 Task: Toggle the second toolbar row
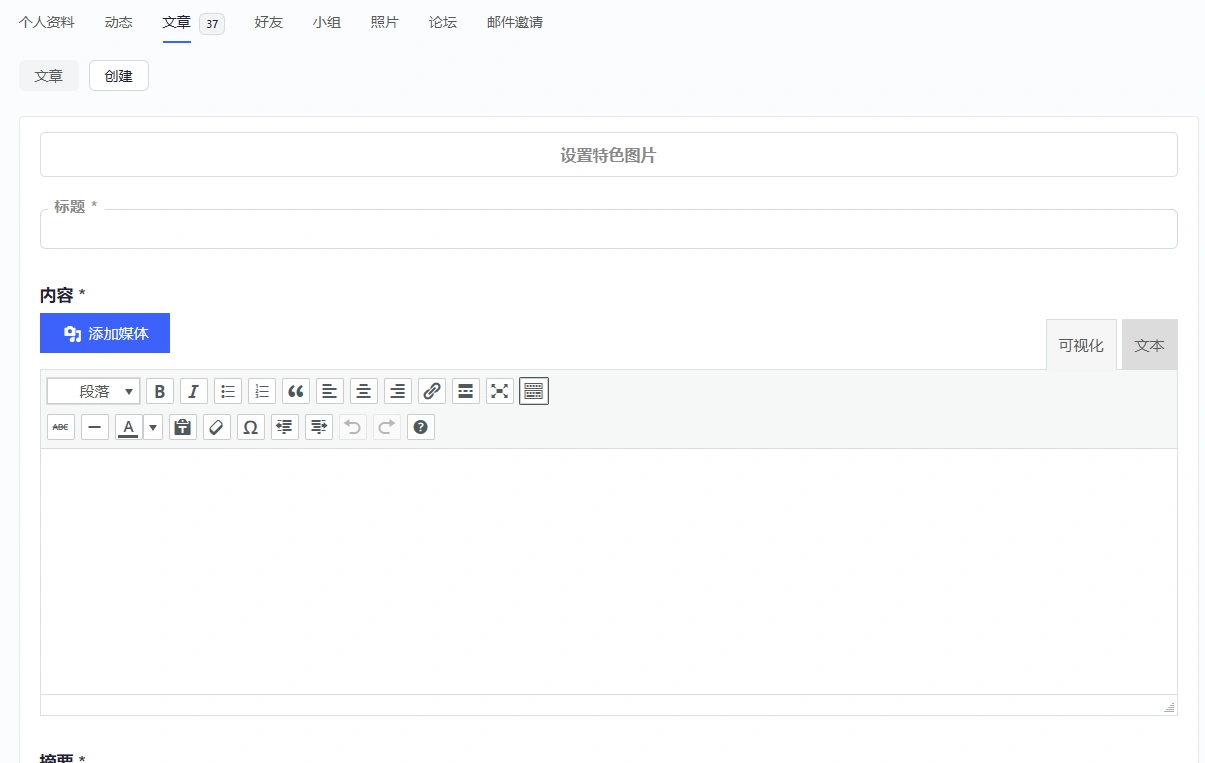click(x=533, y=391)
